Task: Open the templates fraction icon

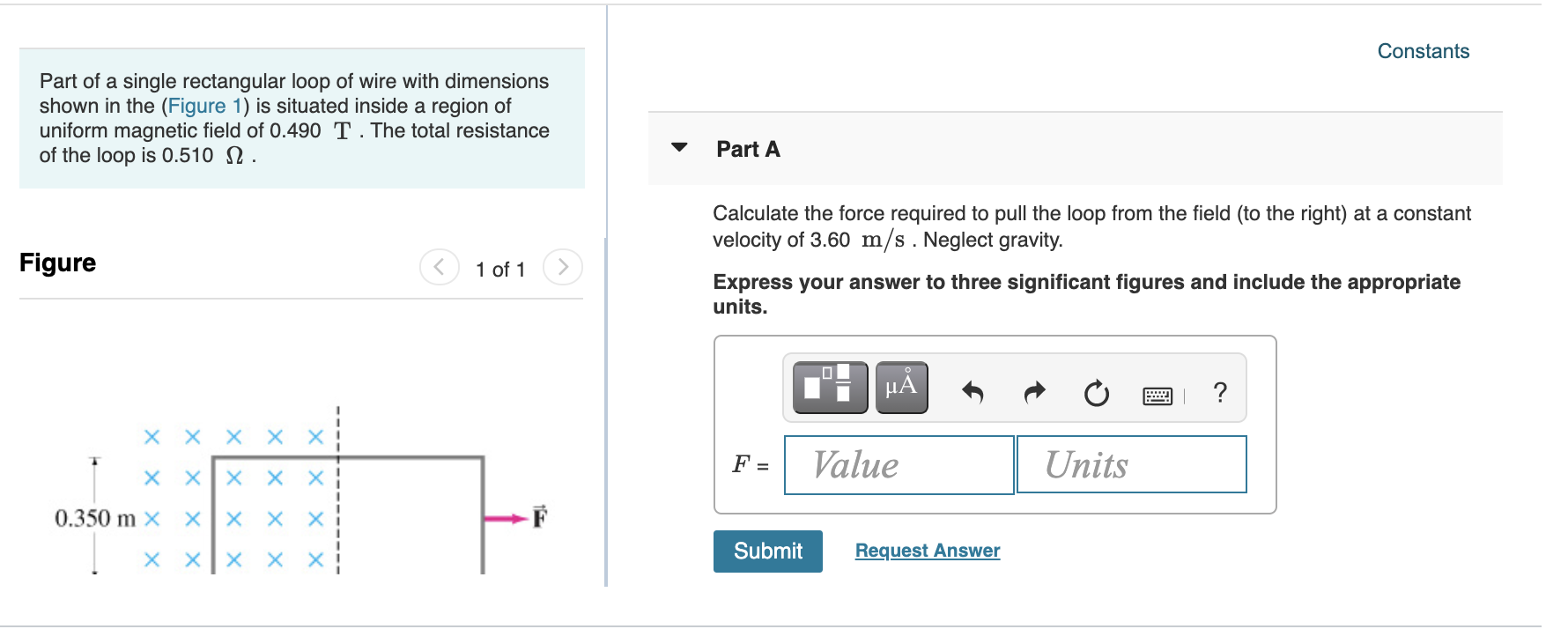Action: point(830,388)
